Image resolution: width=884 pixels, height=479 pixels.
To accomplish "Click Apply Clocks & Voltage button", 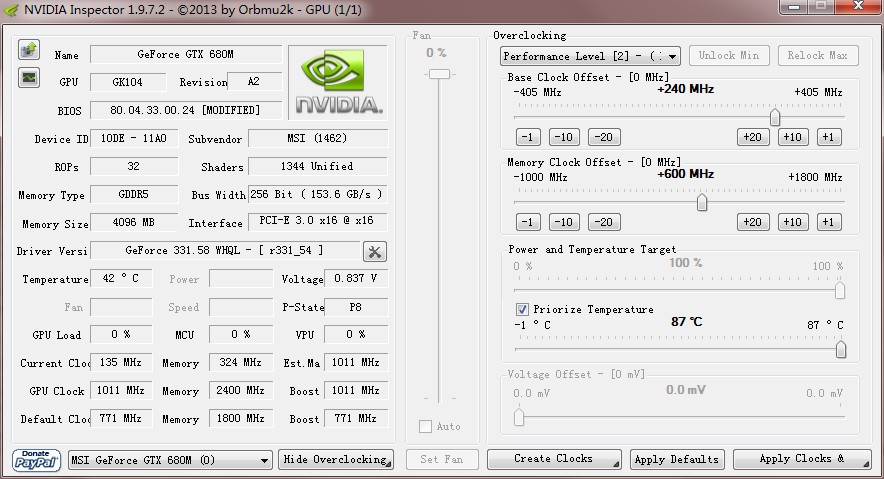I will [x=802, y=459].
